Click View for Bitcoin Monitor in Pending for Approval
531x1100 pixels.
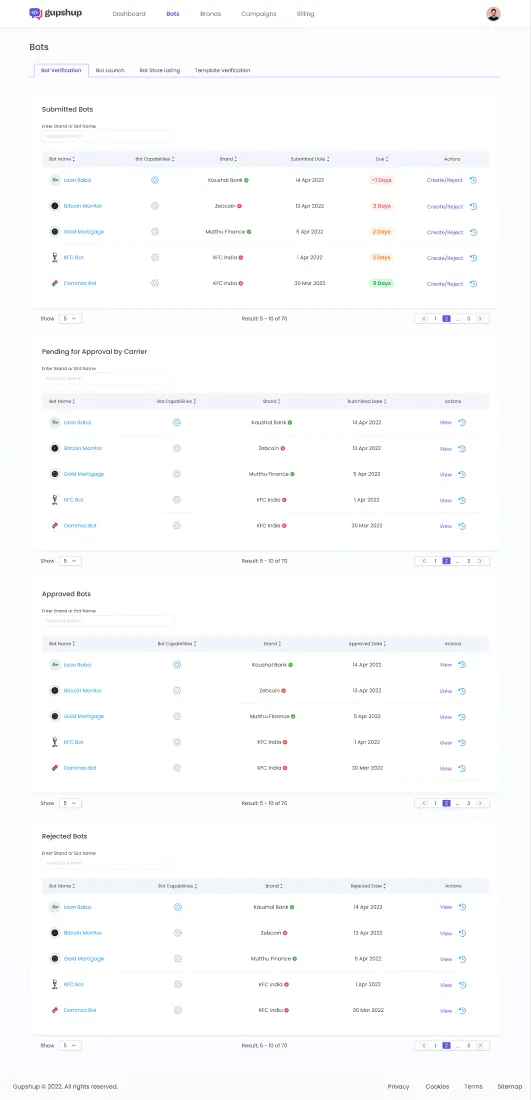coord(445,449)
